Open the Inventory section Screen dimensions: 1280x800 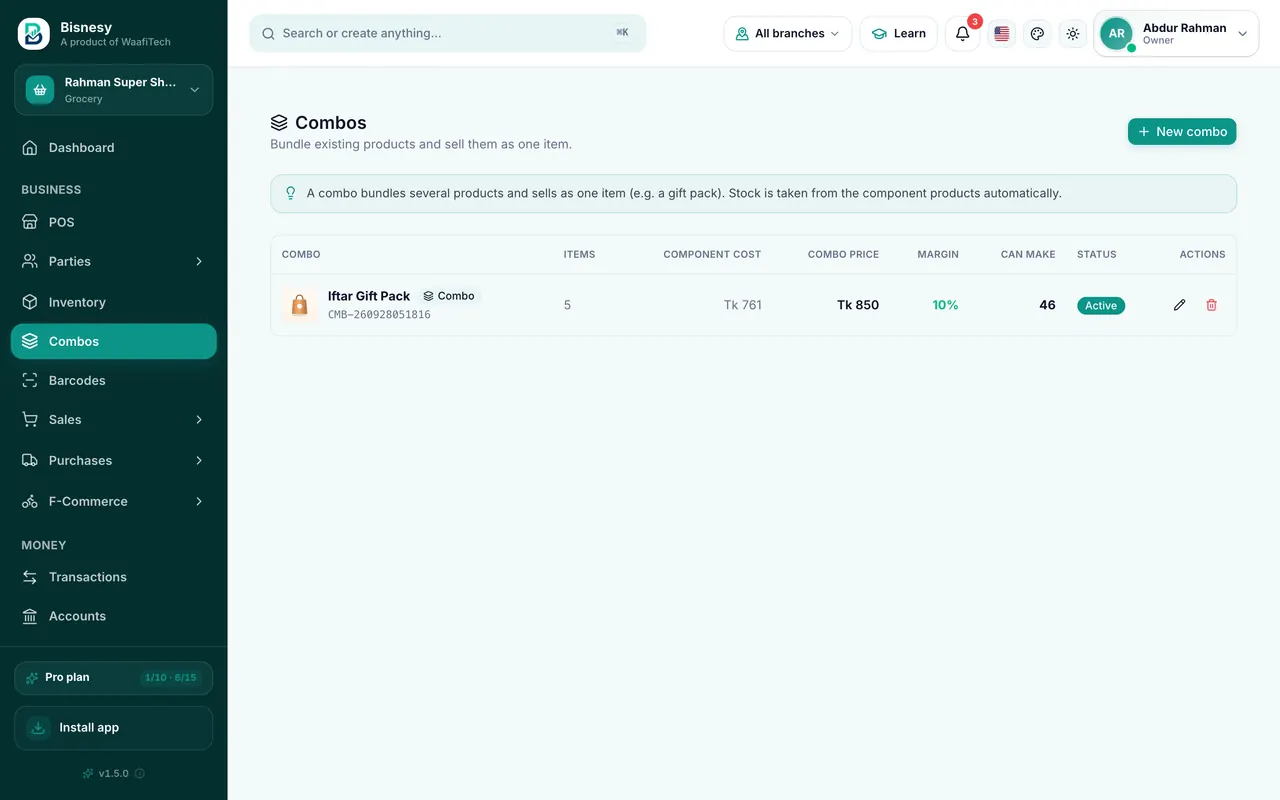(114, 302)
